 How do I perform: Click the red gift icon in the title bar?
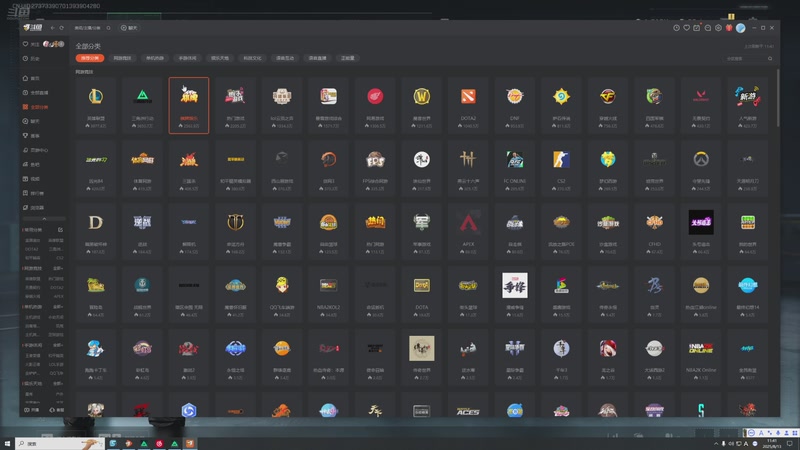tap(729, 28)
